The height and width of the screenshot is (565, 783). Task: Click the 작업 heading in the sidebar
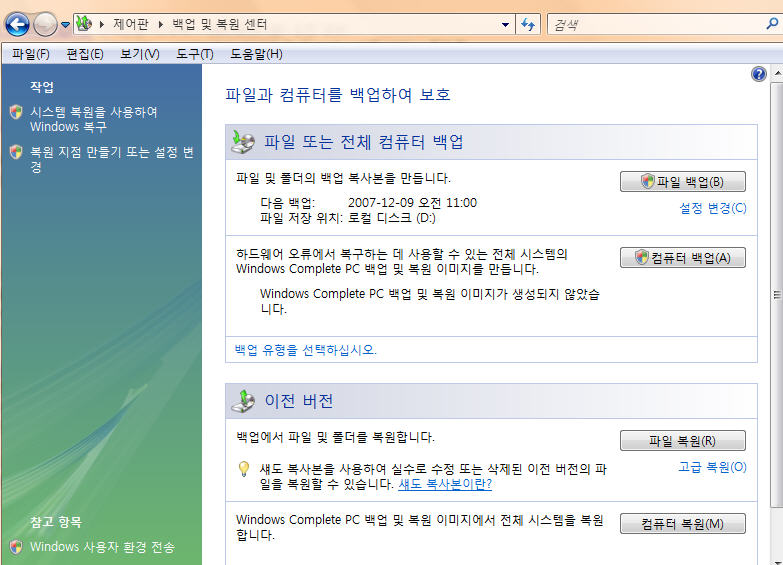point(42,87)
